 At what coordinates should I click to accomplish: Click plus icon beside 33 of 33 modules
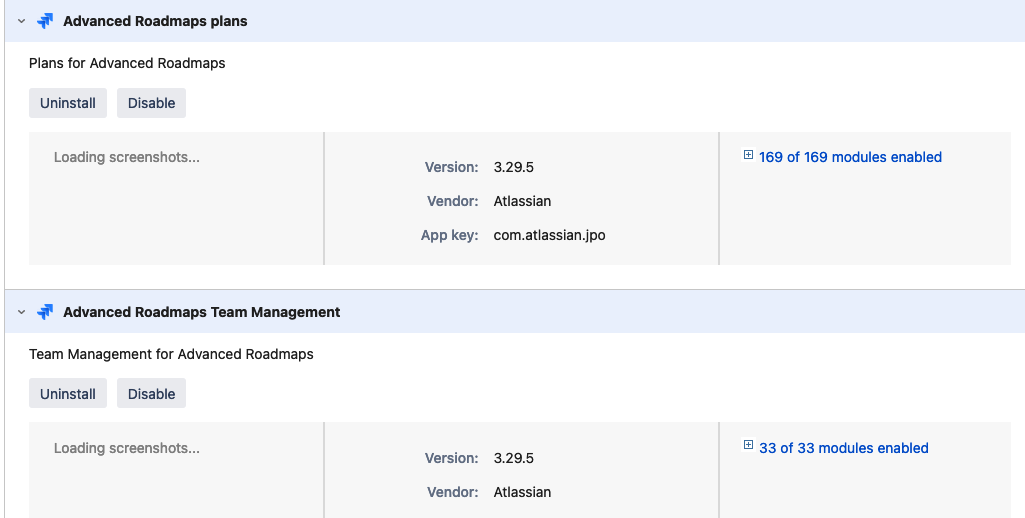pos(748,445)
